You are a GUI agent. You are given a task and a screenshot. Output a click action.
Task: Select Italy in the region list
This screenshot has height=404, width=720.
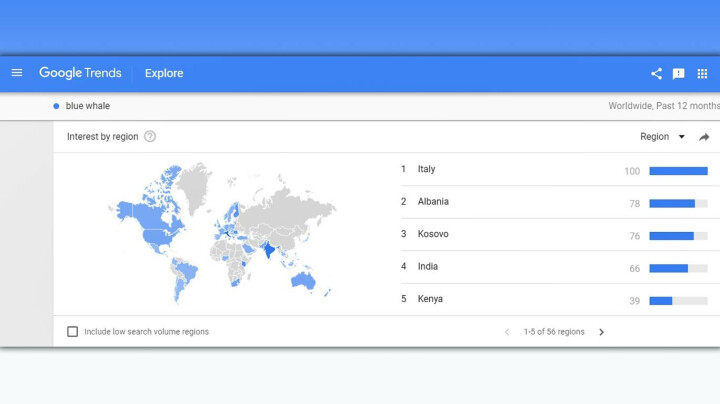tap(426, 169)
